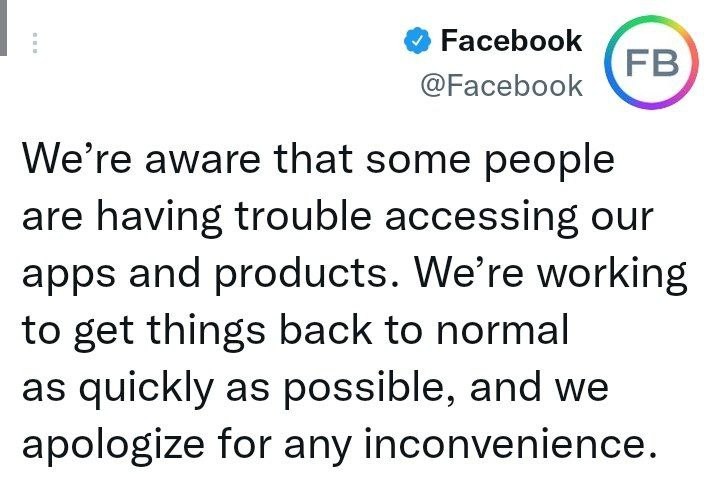Screen dimensions: 720x490
Task: Click 'back to normal' in the tweet
Action: pyautogui.click(x=424, y=330)
